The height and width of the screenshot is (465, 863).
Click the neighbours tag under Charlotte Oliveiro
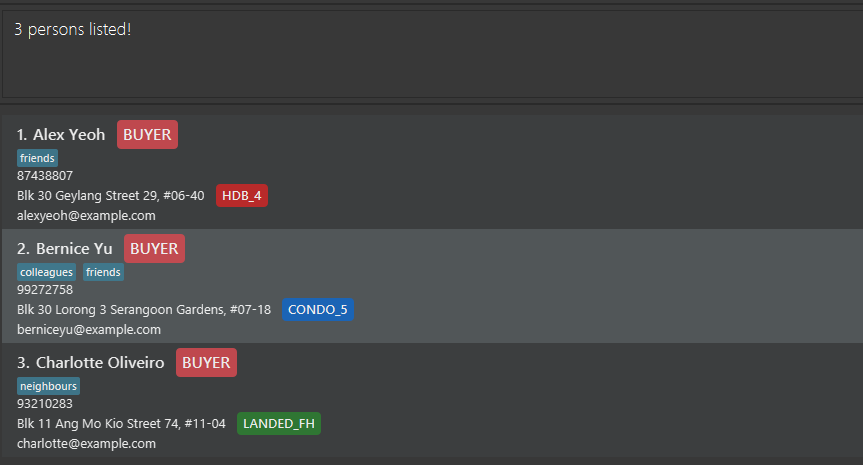point(48,386)
